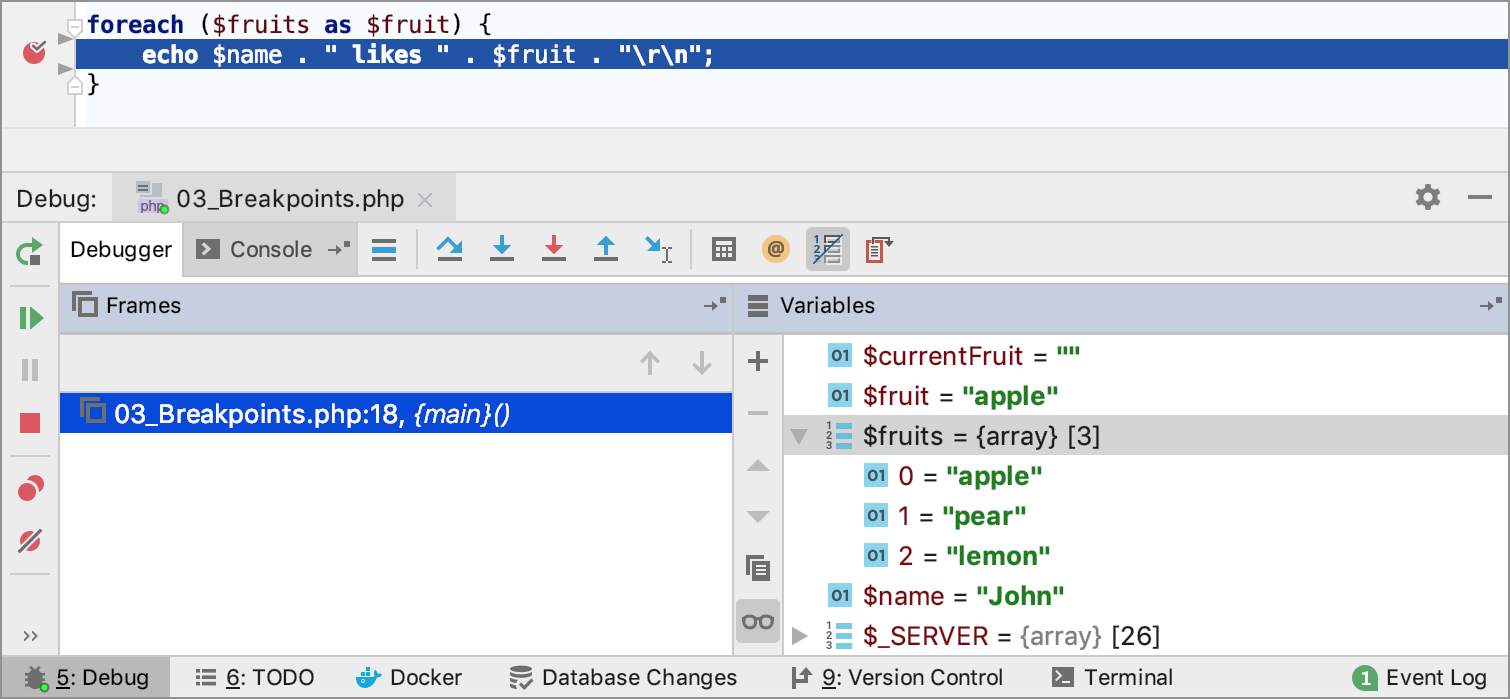Click the Step Into icon

[x=501, y=250]
